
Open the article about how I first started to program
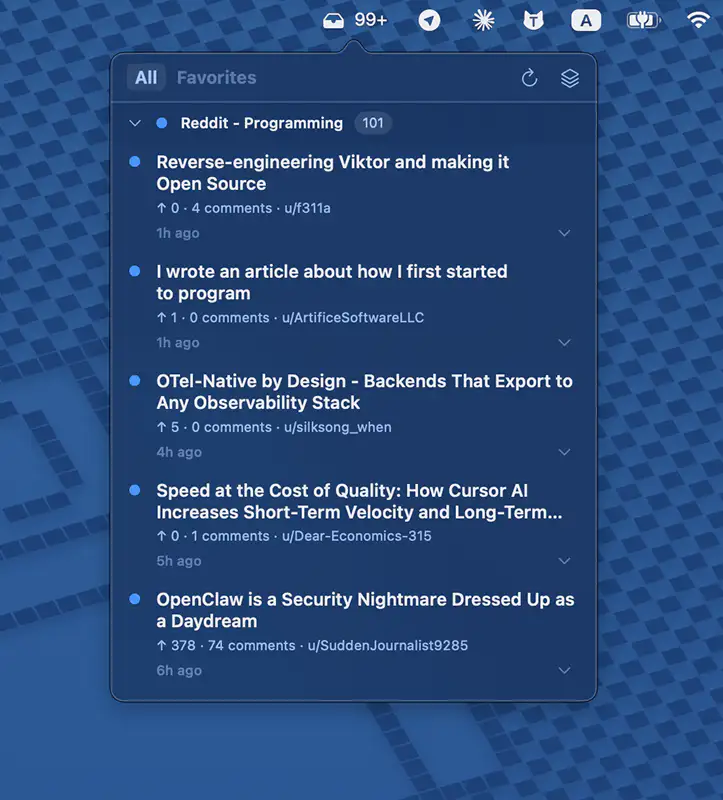pyautogui.click(x=332, y=282)
